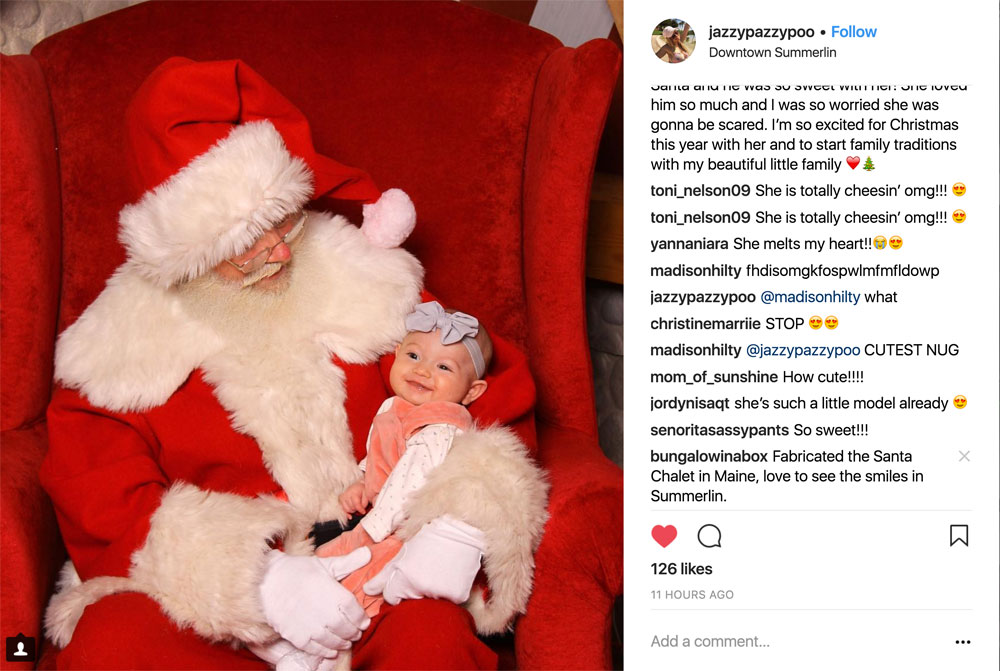Open jordynisaqt commenter profile
Viewport: 1000px width, 671px height.
click(x=690, y=403)
